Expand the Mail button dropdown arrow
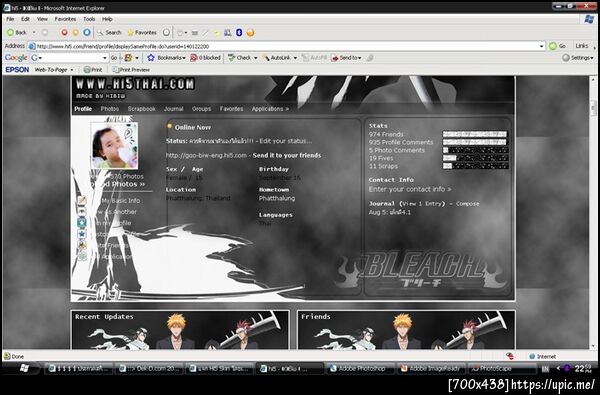The image size is (600, 395). 186,33
